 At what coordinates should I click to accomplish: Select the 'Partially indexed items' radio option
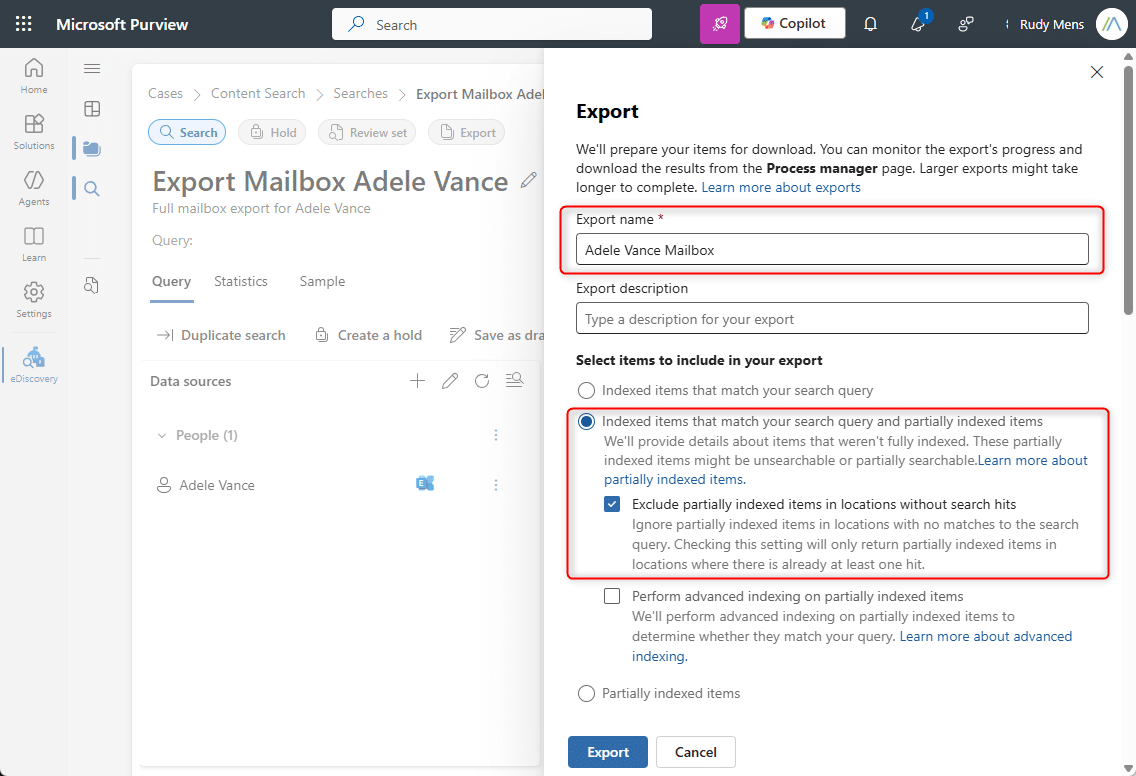586,693
